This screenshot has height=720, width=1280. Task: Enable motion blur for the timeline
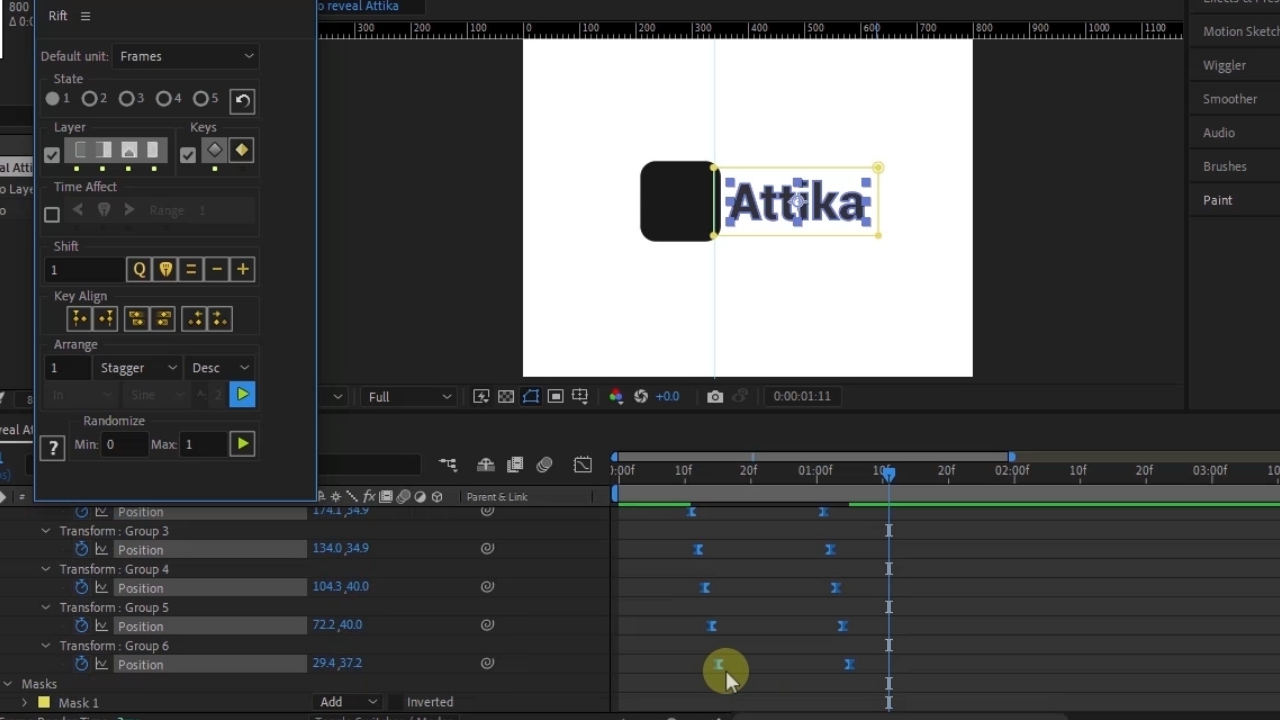[x=545, y=465]
